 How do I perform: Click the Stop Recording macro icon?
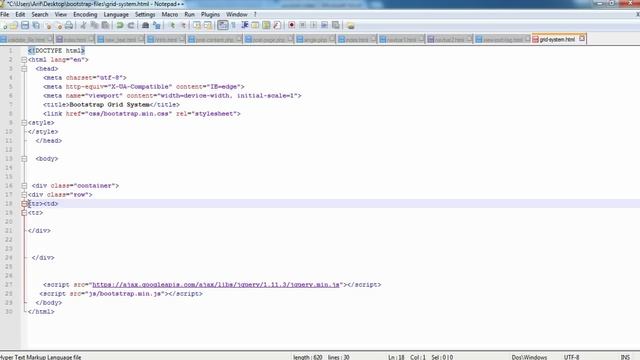pyautogui.click(x=302, y=25)
